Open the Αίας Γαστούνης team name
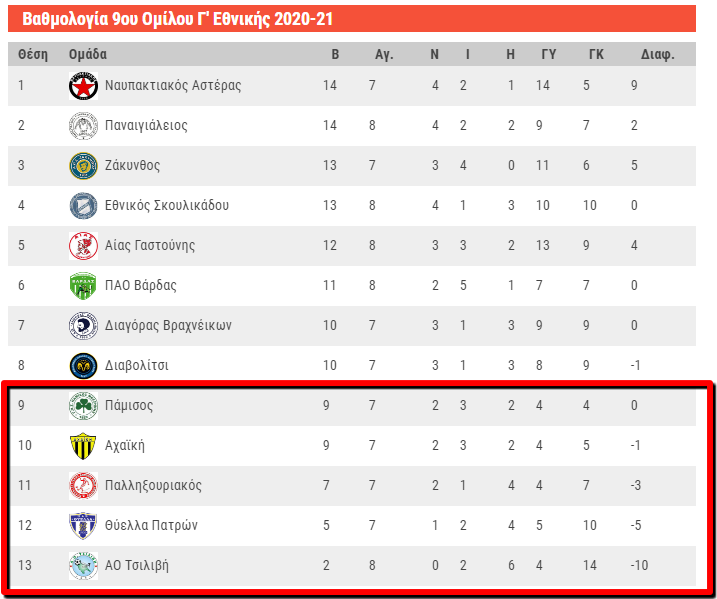717x599 pixels. pos(150,246)
